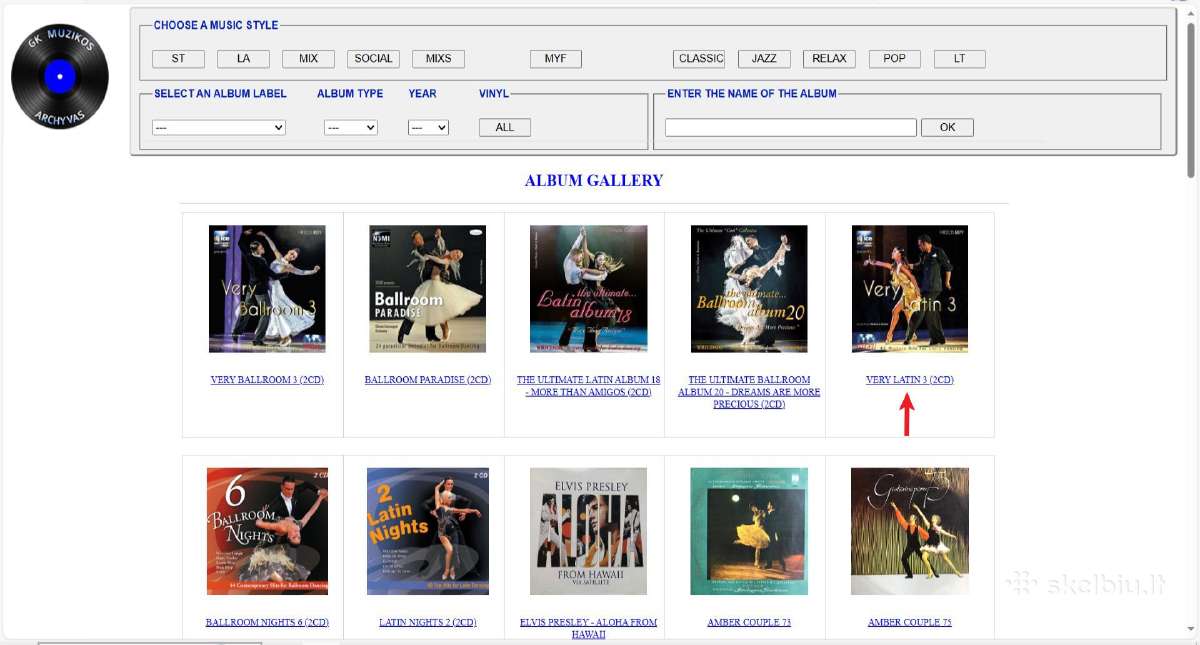The height and width of the screenshot is (645, 1200).
Task: Open Very Ballroom 3 cover thumbnail
Action: click(267, 289)
